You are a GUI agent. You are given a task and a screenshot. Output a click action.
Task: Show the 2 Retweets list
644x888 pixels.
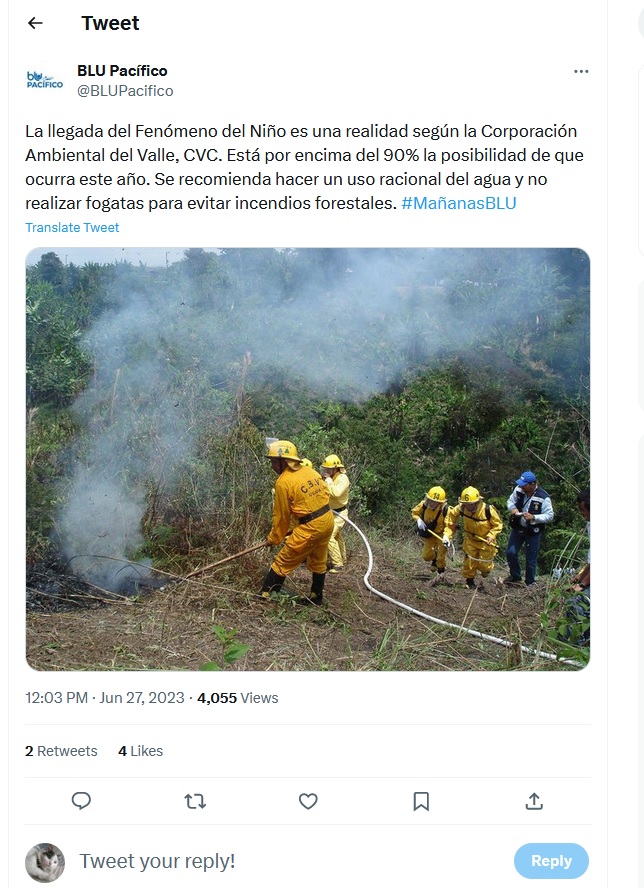pos(61,751)
